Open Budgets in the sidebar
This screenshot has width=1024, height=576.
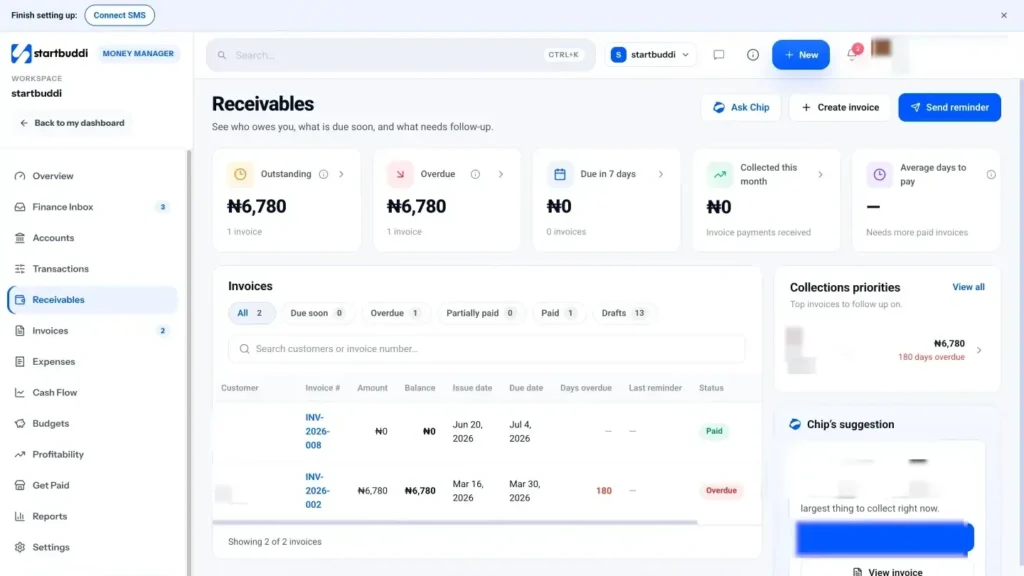point(92,423)
